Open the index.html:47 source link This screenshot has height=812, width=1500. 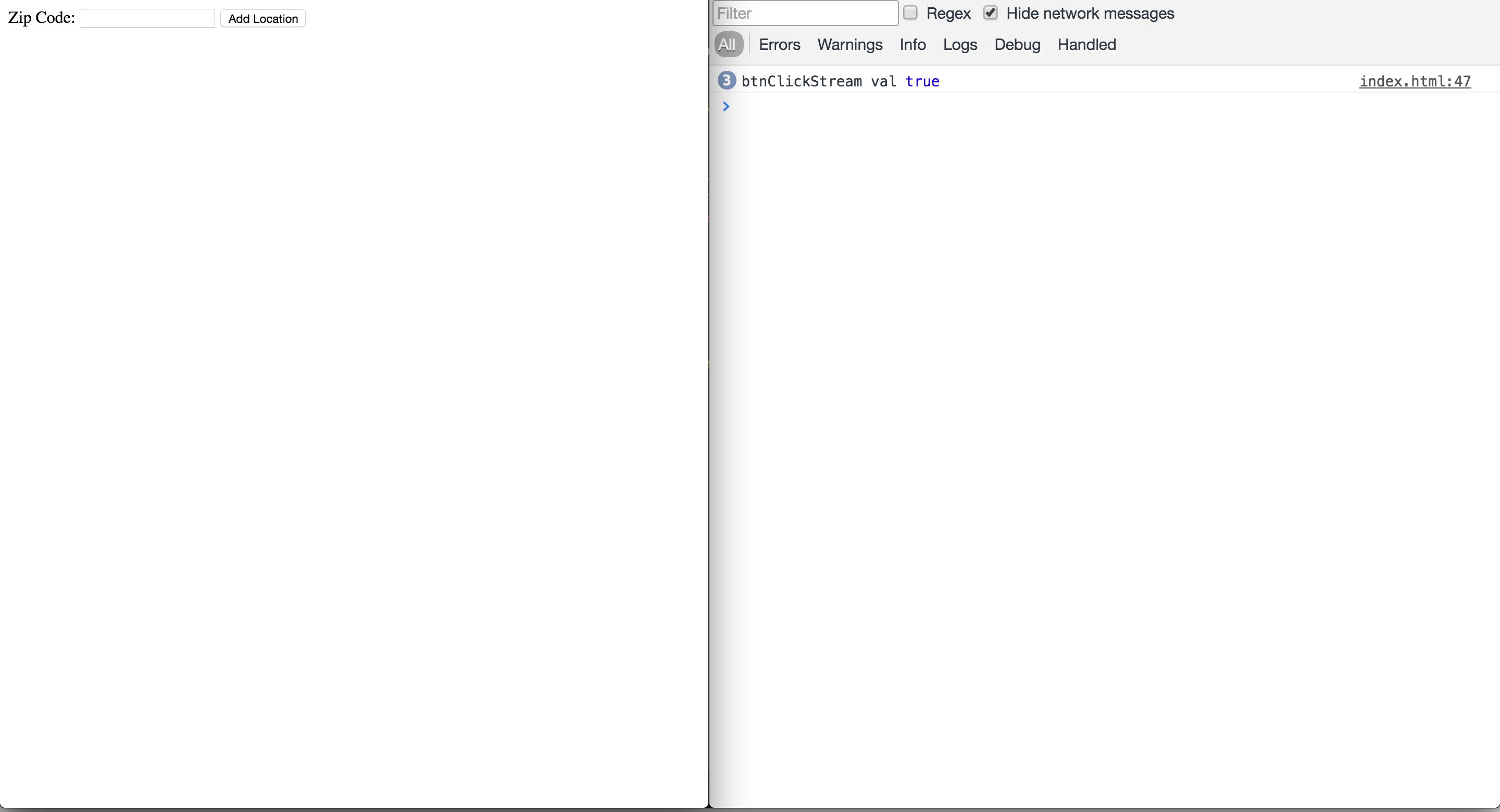[1415, 82]
